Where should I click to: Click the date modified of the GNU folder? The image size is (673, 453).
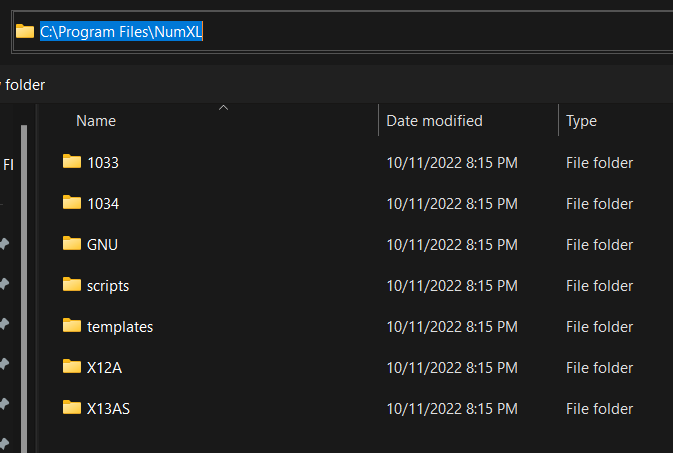(452, 245)
